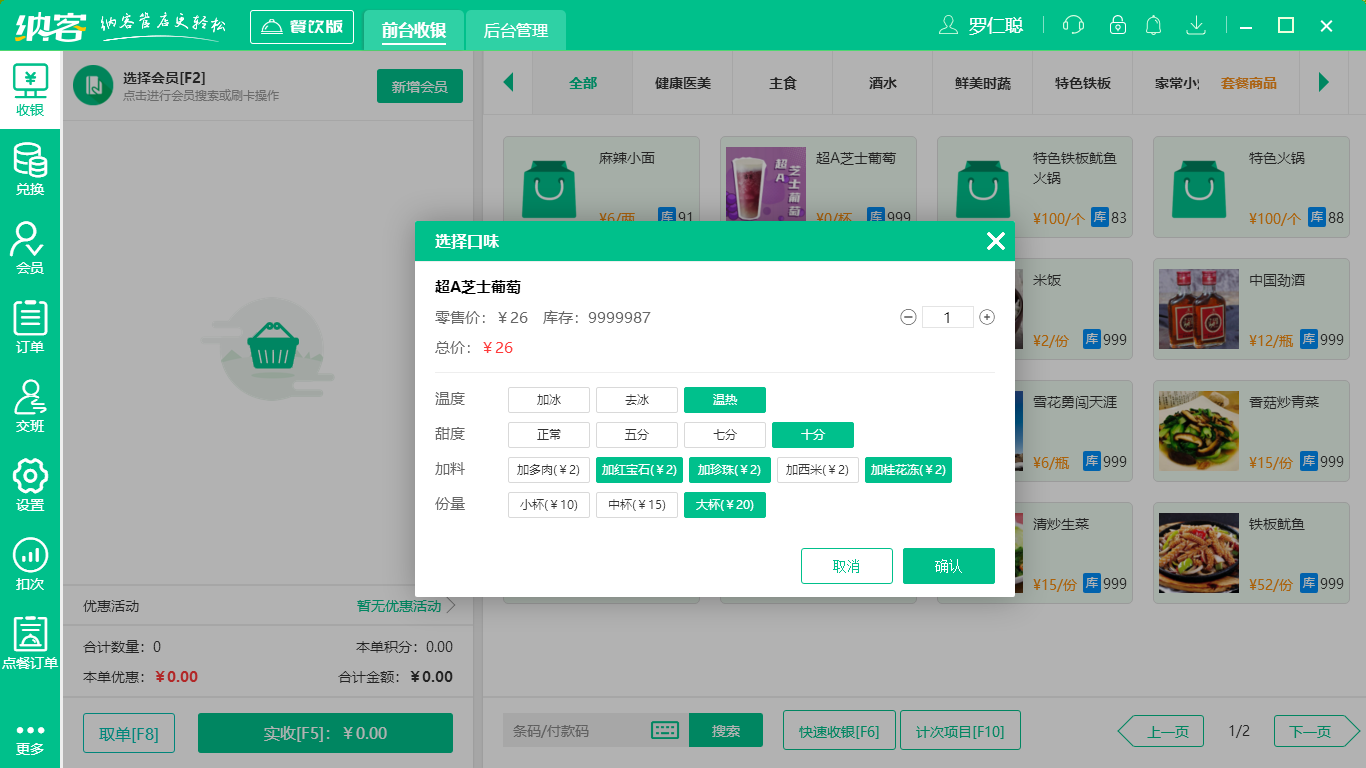Go to 下一页 next page
1366x768 pixels.
1317,731
